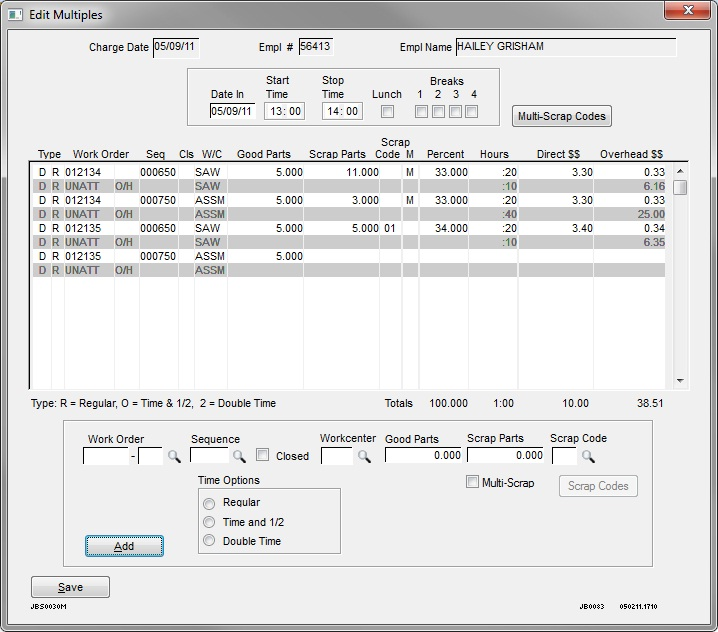This screenshot has height=632, width=718.
Task: Click Edit Multiples title bar icon
Action: [16, 15]
